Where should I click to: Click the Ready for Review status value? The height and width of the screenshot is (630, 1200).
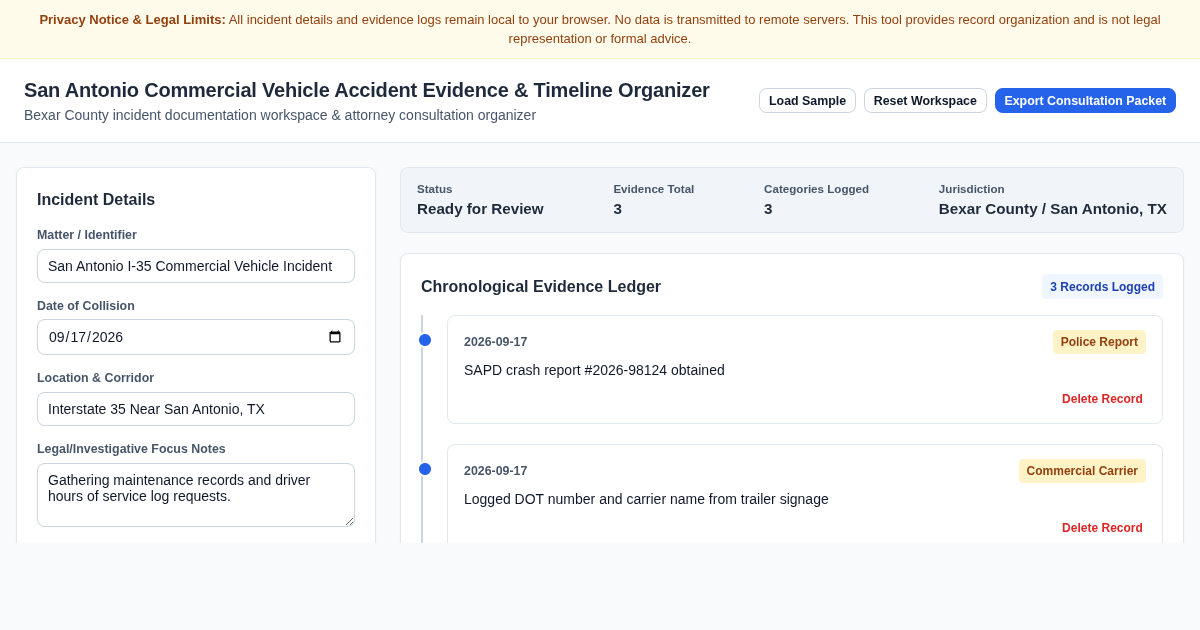480,209
